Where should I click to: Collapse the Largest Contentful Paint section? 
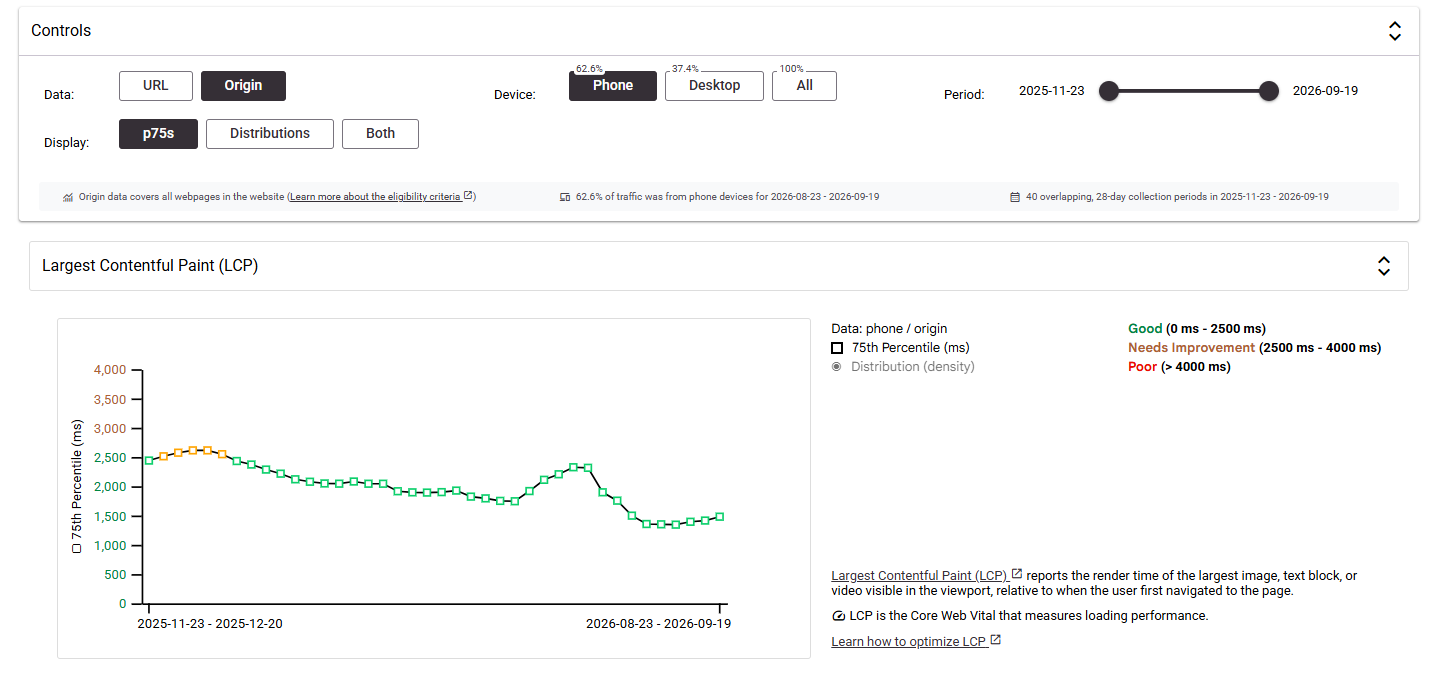point(1383,266)
